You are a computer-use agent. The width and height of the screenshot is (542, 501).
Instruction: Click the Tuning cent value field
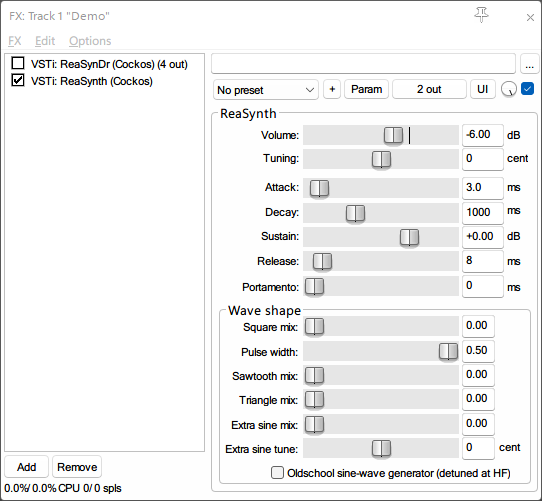483,159
